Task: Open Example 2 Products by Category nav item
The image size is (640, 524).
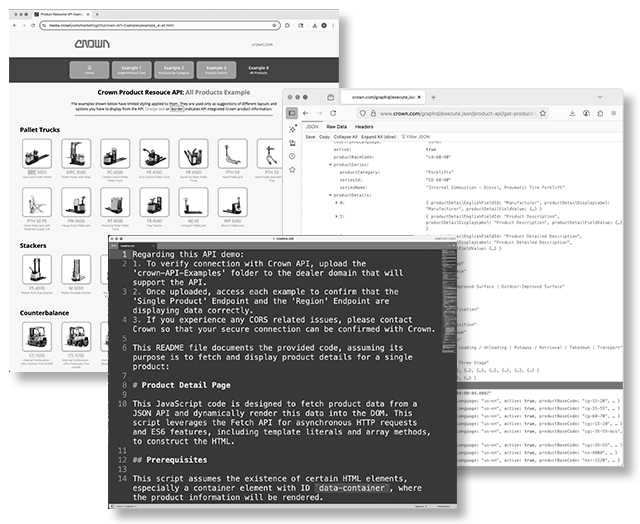Action: tap(174, 70)
